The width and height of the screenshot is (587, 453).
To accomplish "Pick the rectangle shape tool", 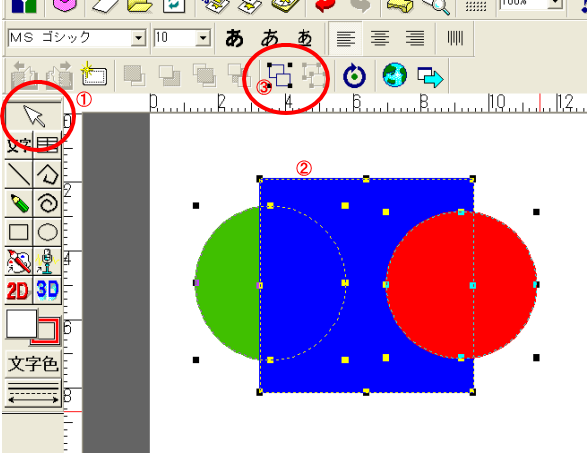I will pyautogui.click(x=19, y=232).
